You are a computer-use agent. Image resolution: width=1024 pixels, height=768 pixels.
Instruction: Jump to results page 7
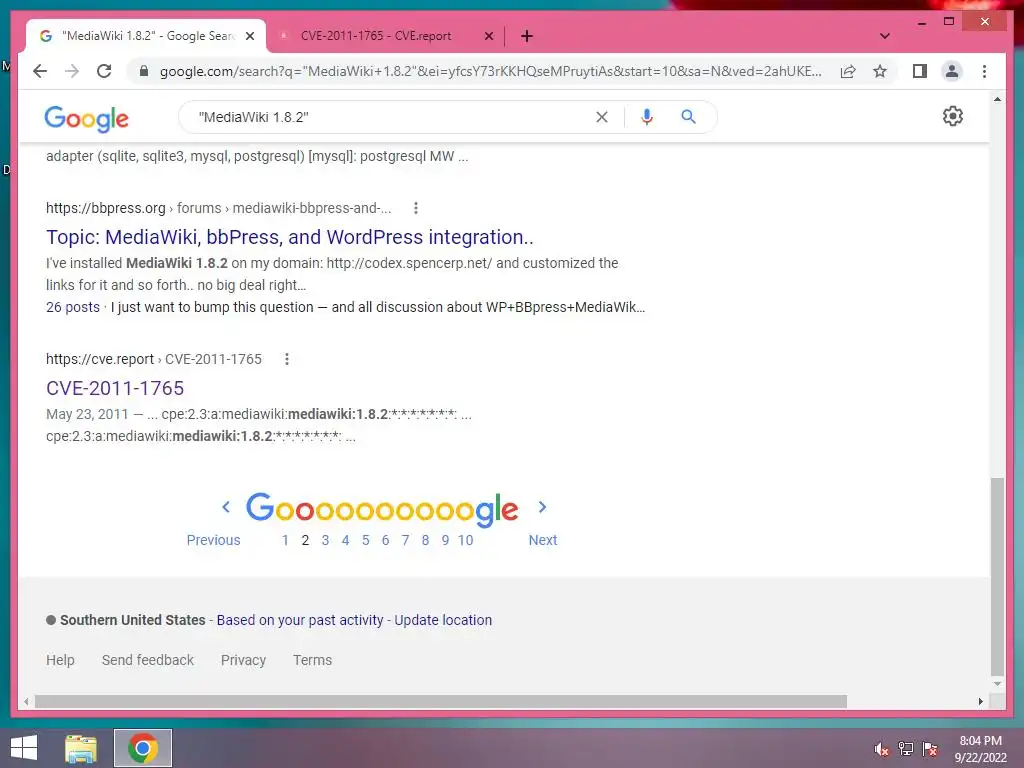(406, 540)
